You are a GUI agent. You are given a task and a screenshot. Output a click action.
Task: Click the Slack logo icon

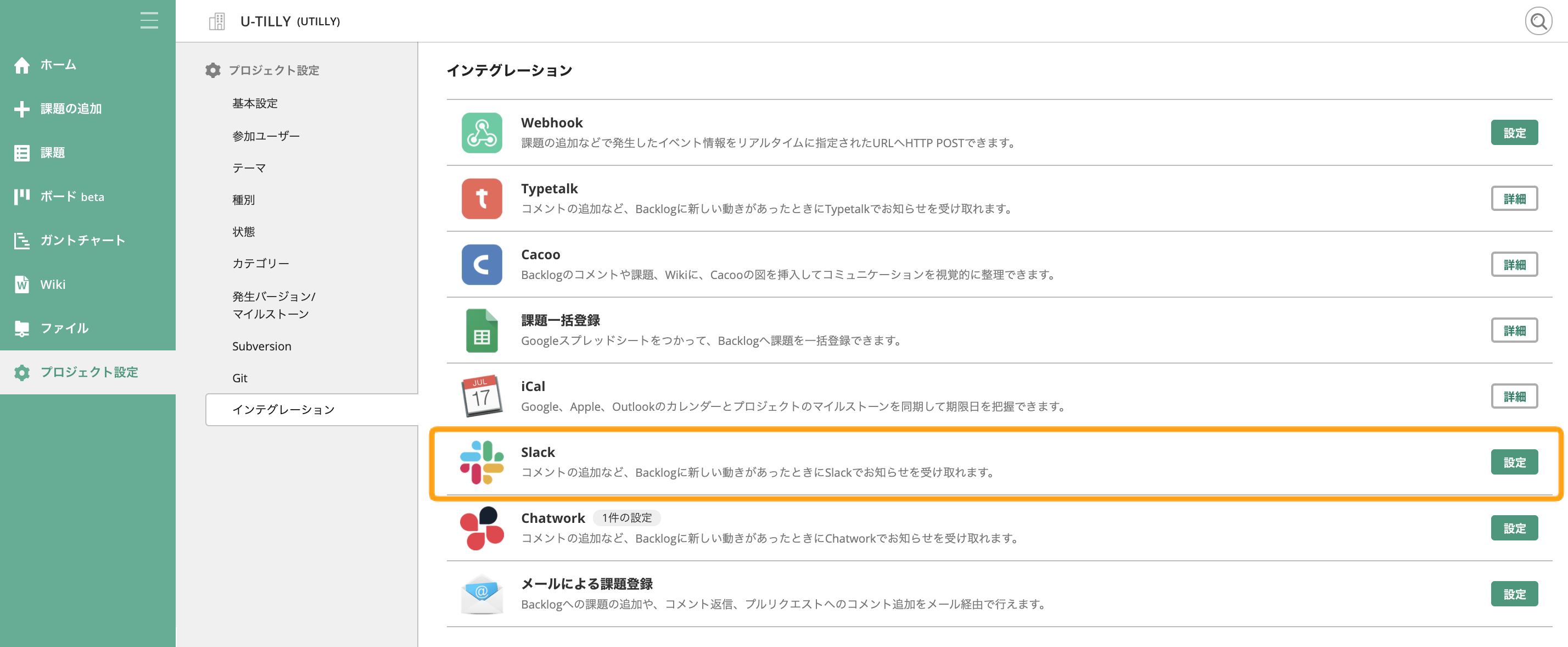[481, 462]
